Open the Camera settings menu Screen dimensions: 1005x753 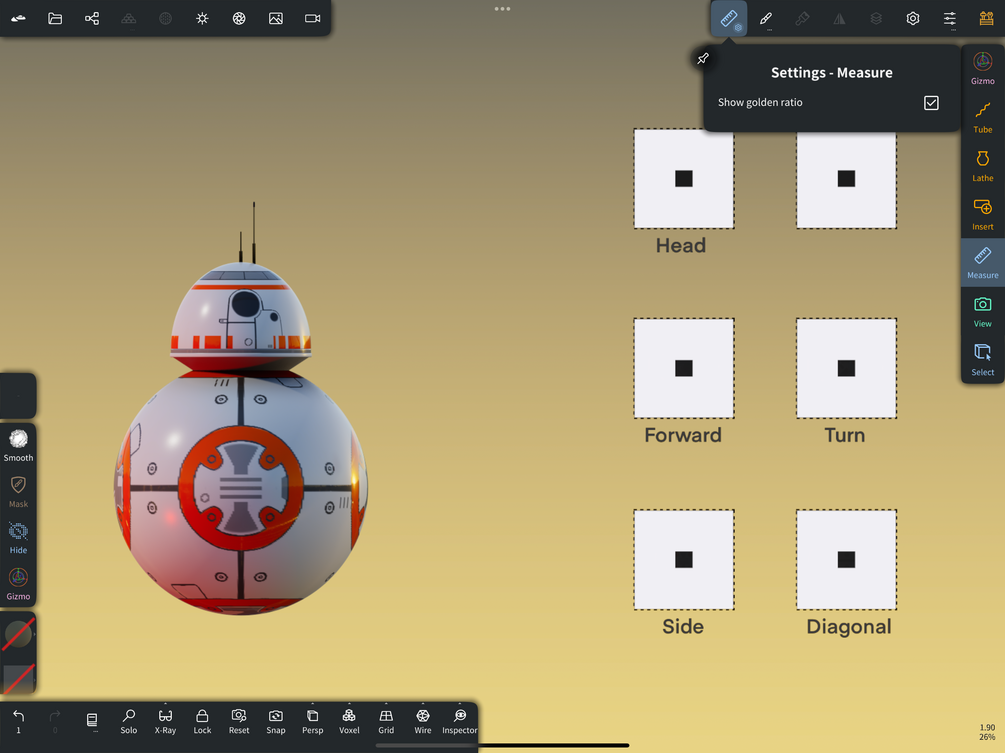tap(313, 19)
